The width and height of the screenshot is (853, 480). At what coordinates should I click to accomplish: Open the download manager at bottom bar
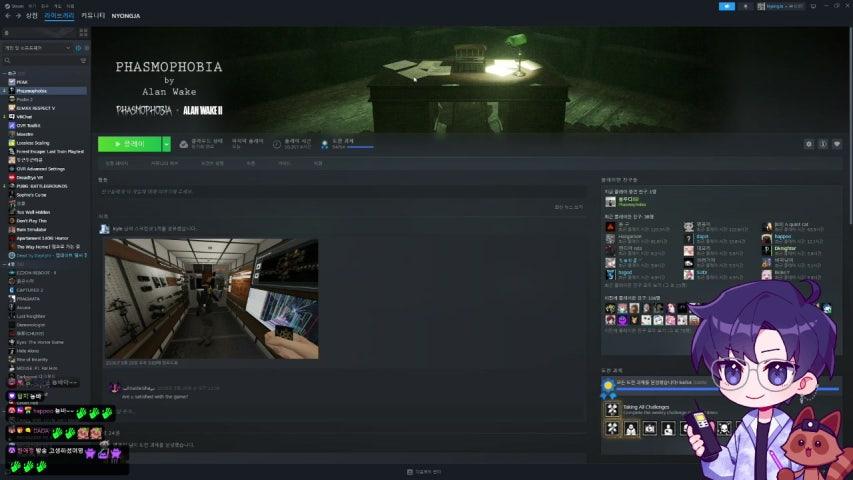click(x=424, y=472)
